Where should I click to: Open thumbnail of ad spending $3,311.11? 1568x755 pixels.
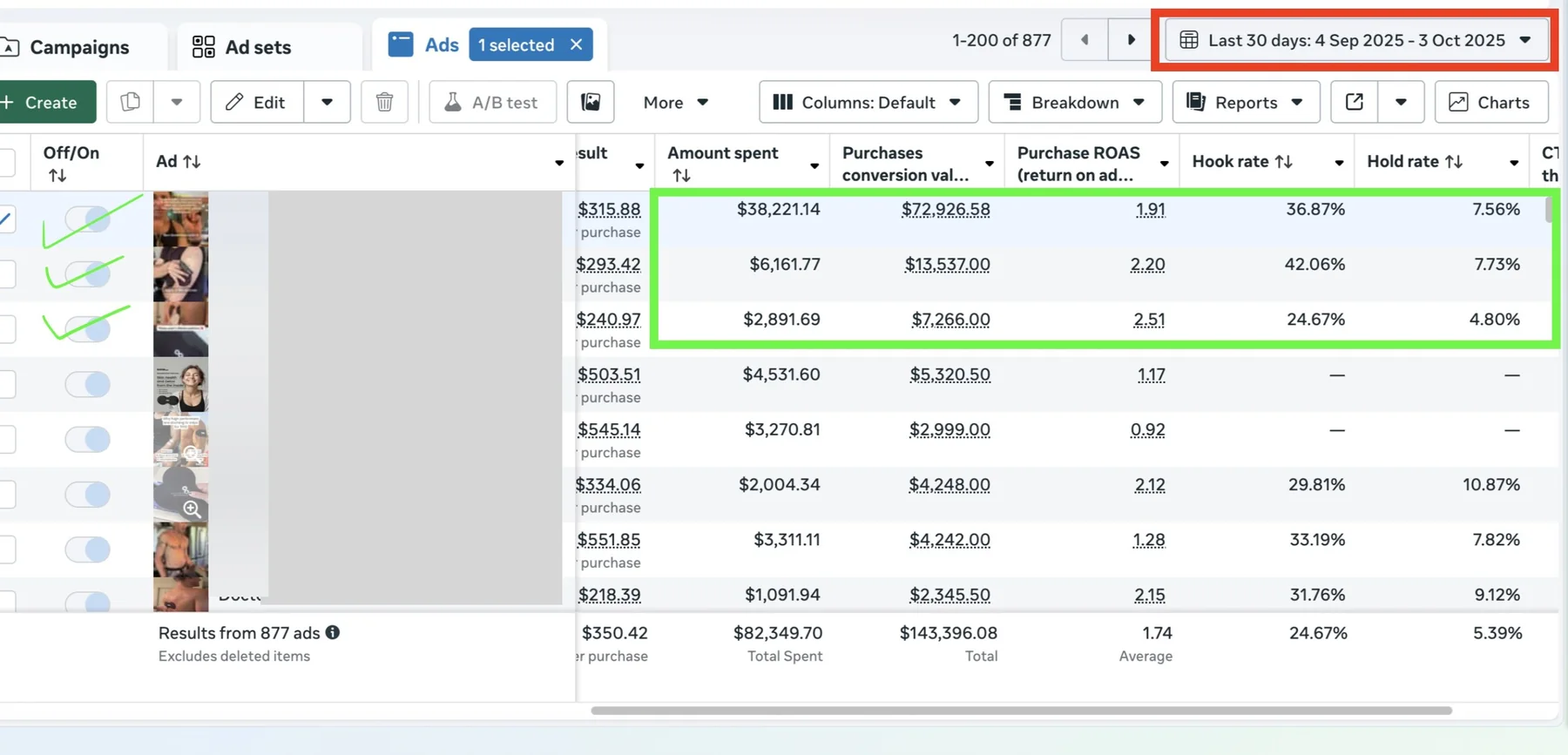180,549
